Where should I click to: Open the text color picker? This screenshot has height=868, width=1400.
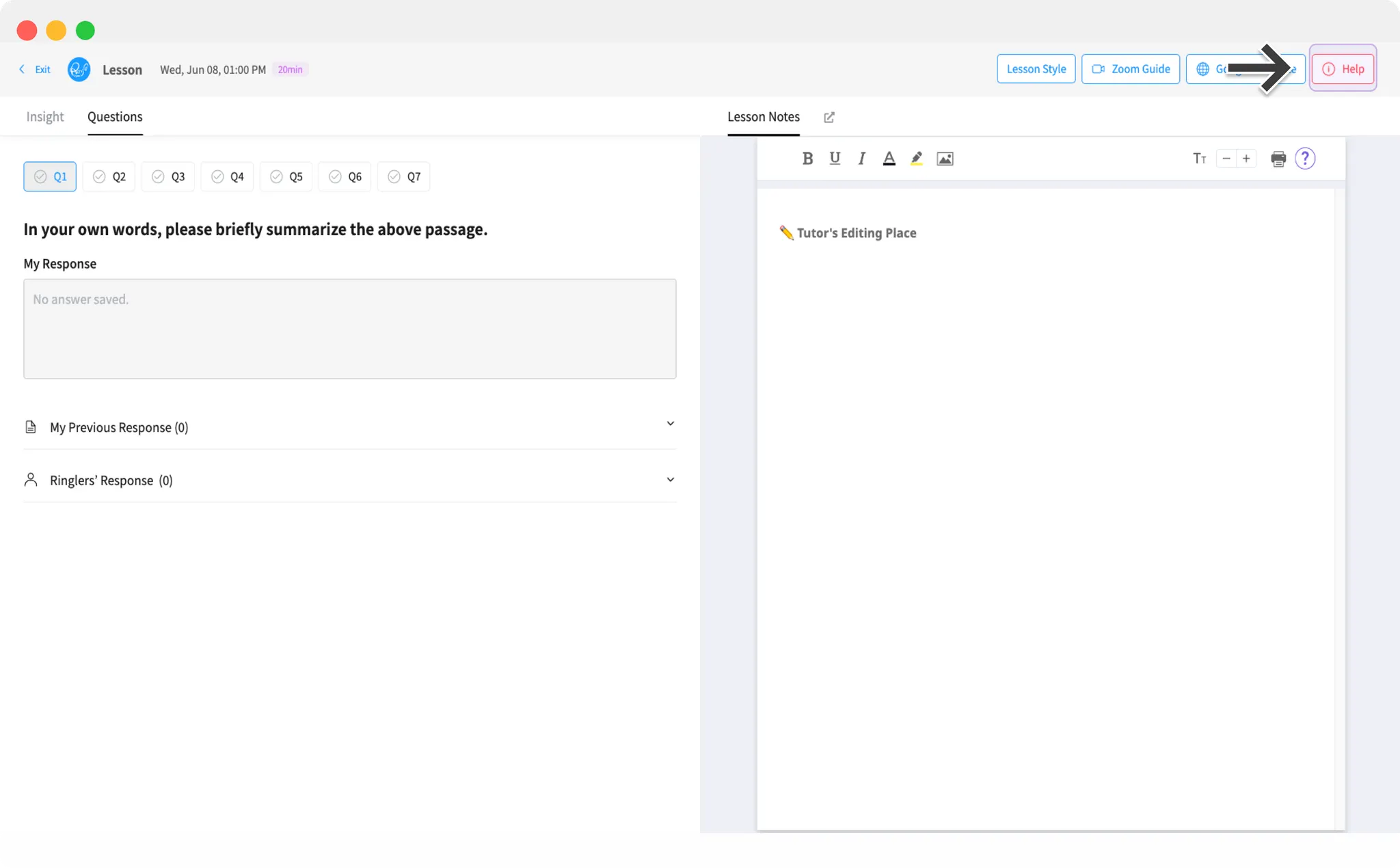click(889, 159)
